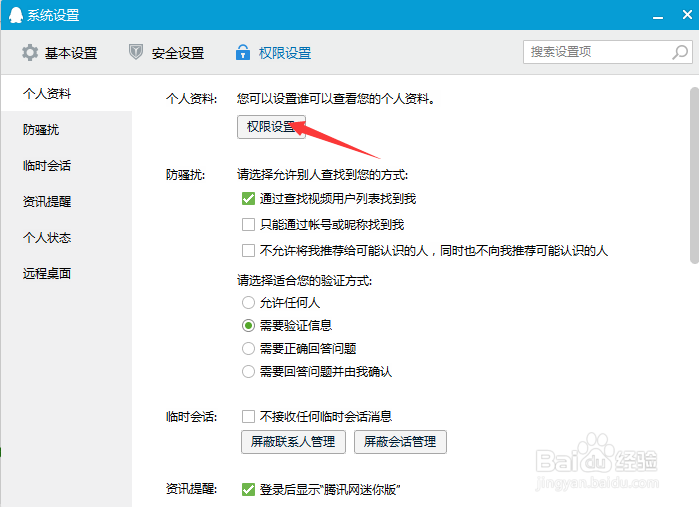Click the 系统设置 window title
699x507 pixels.
pyautogui.click(x=53, y=15)
